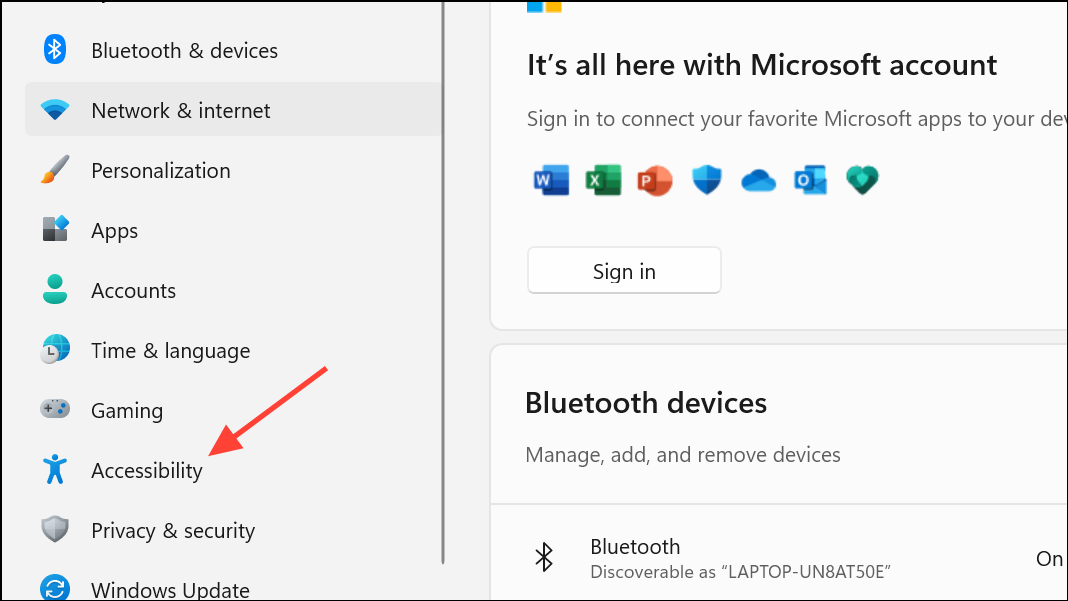Click the Apps sidebar icon

click(55, 230)
